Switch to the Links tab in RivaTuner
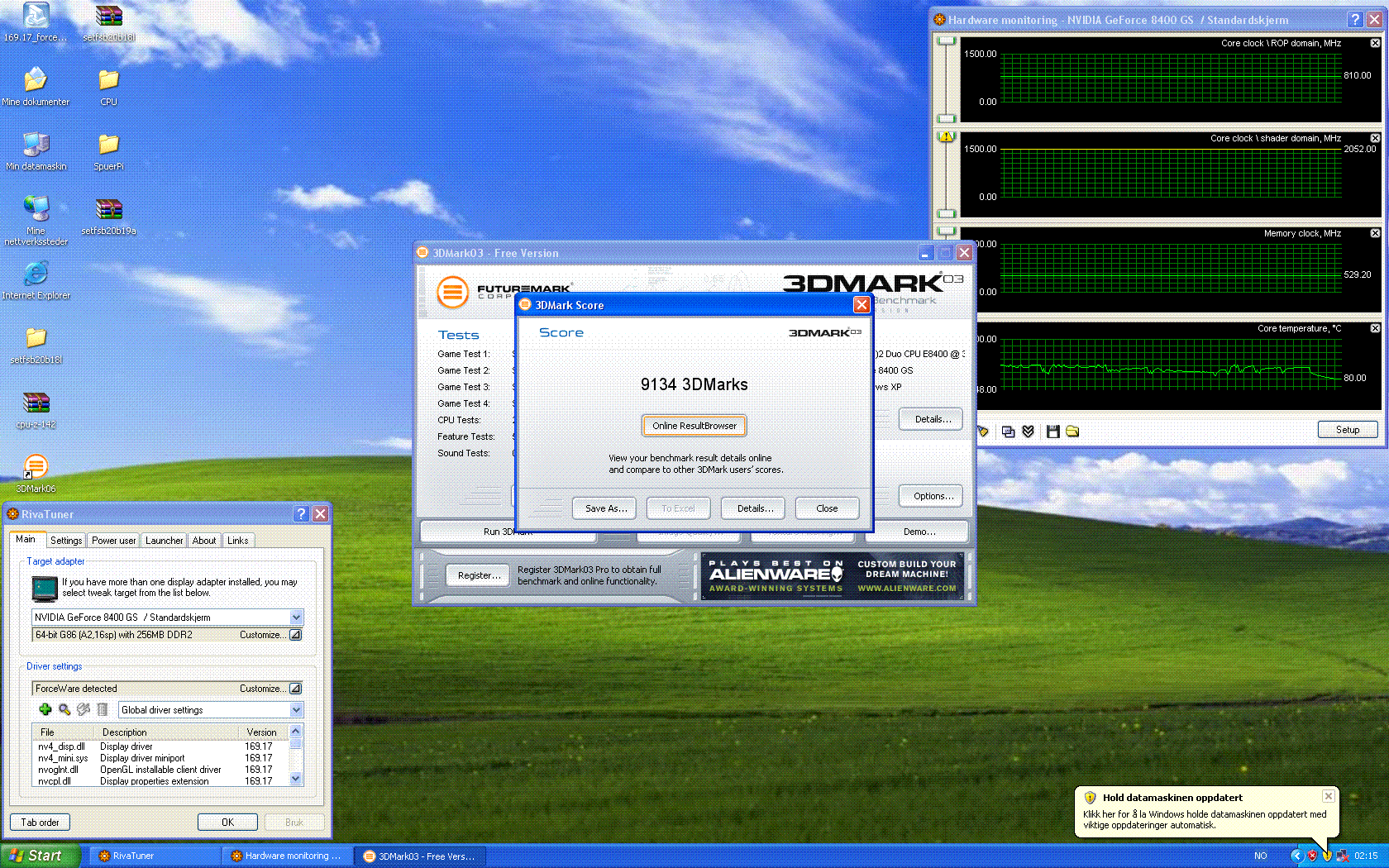Image resolution: width=1389 pixels, height=868 pixels. point(238,541)
